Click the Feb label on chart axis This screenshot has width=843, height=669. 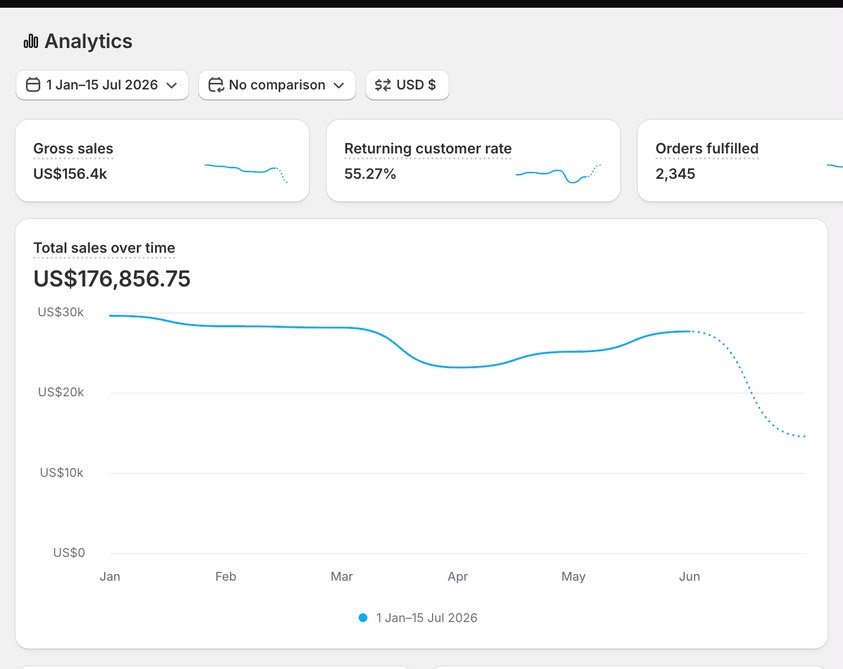coord(225,577)
